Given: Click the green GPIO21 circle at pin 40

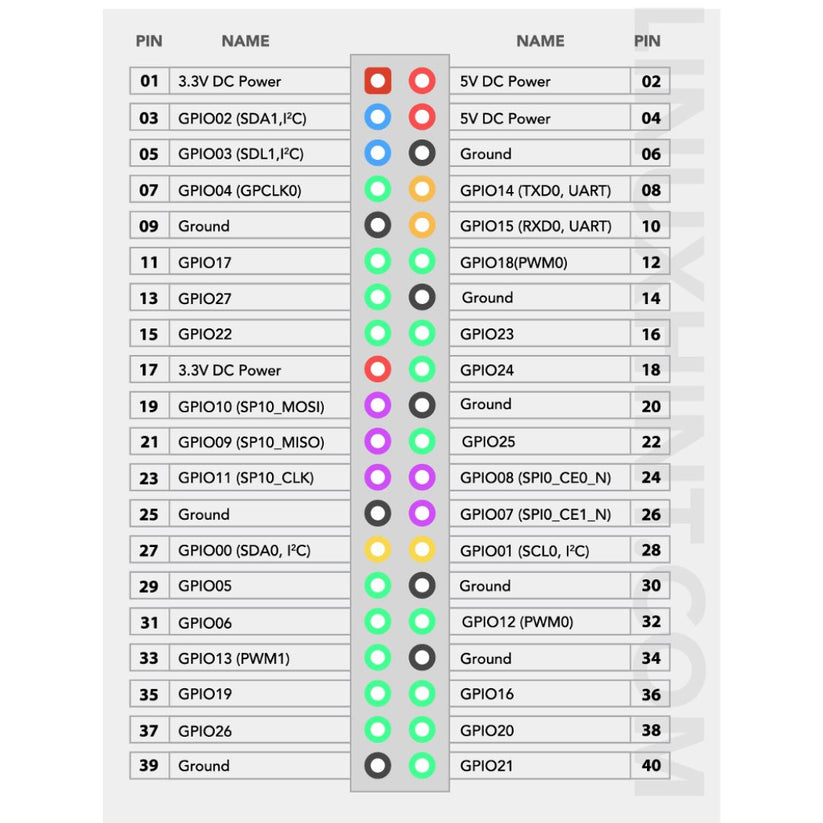Looking at the screenshot, I should (422, 765).
